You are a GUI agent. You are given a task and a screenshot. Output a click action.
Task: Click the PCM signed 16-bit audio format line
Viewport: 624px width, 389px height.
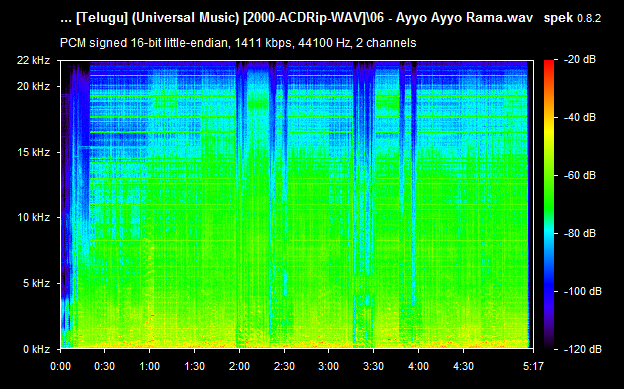point(238,43)
